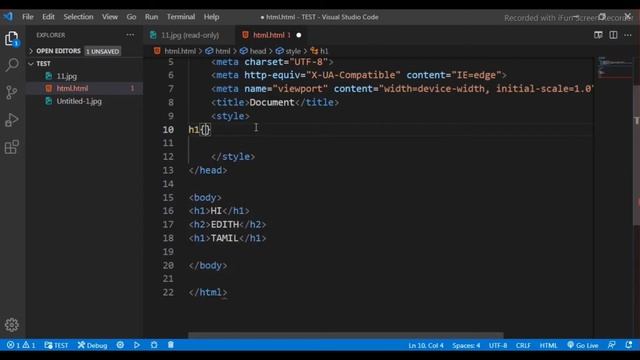The width and height of the screenshot is (640, 360).
Task: Click Ln 10, Col 4 cursor position
Action: point(426,345)
